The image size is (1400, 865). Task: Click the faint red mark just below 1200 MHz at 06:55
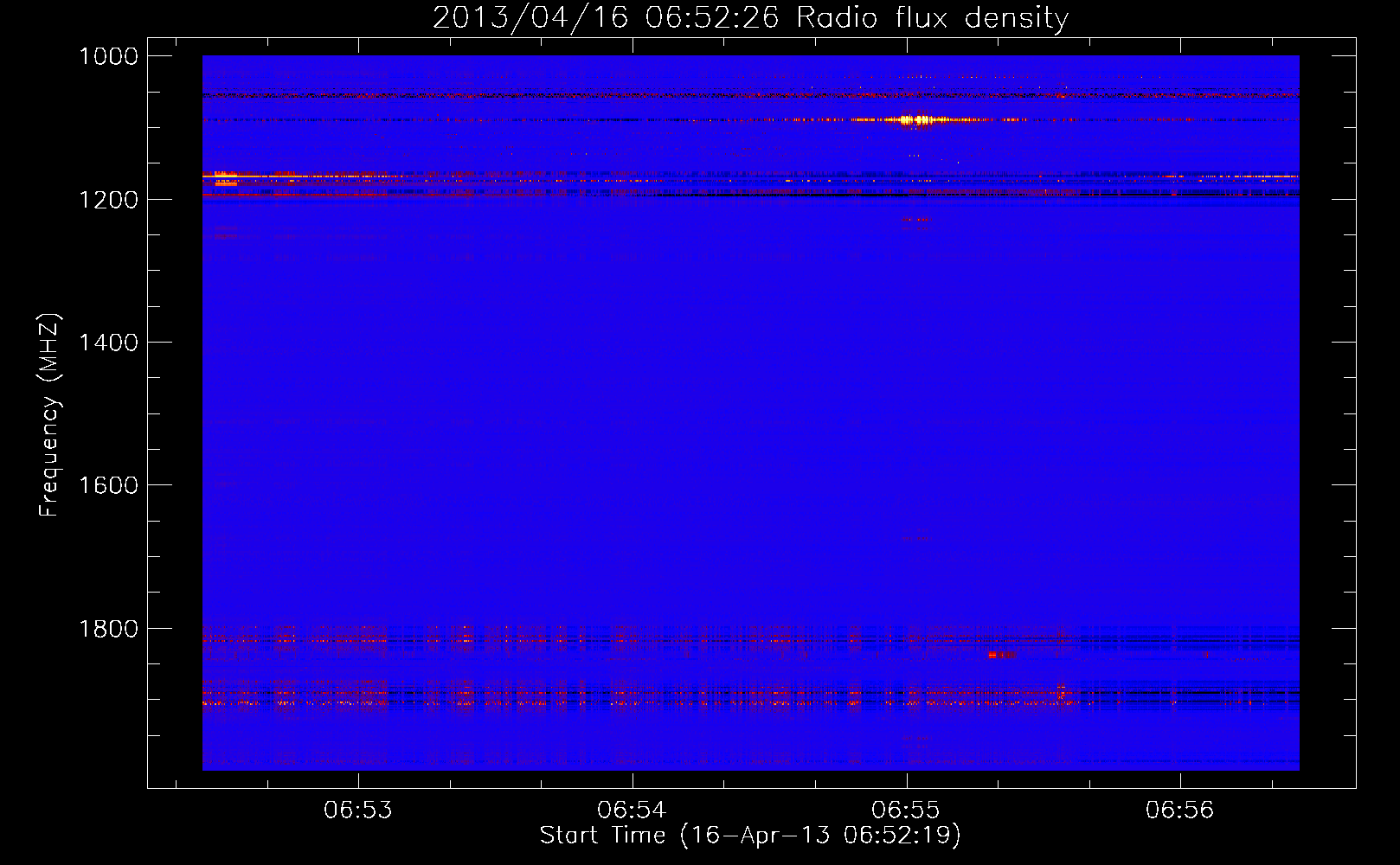pyautogui.click(x=915, y=220)
